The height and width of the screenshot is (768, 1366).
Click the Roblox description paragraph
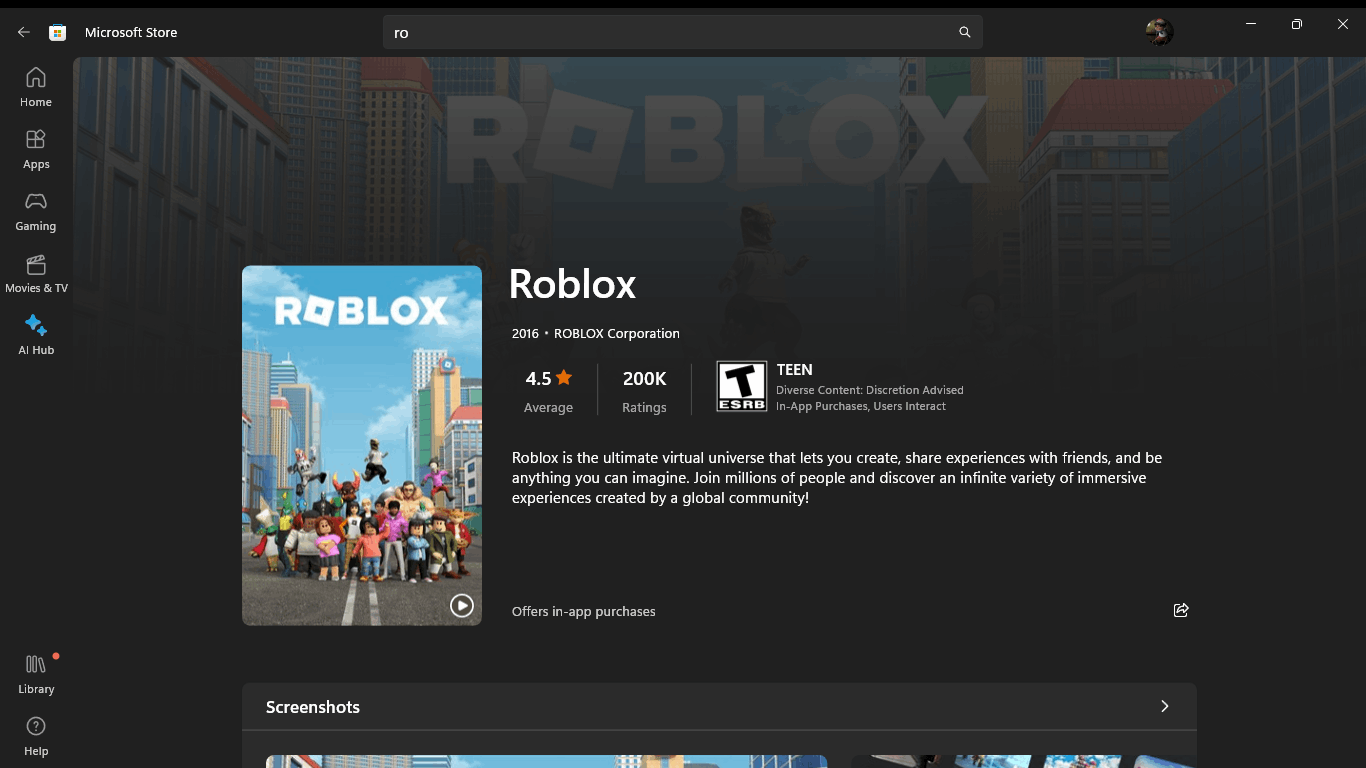tap(837, 477)
